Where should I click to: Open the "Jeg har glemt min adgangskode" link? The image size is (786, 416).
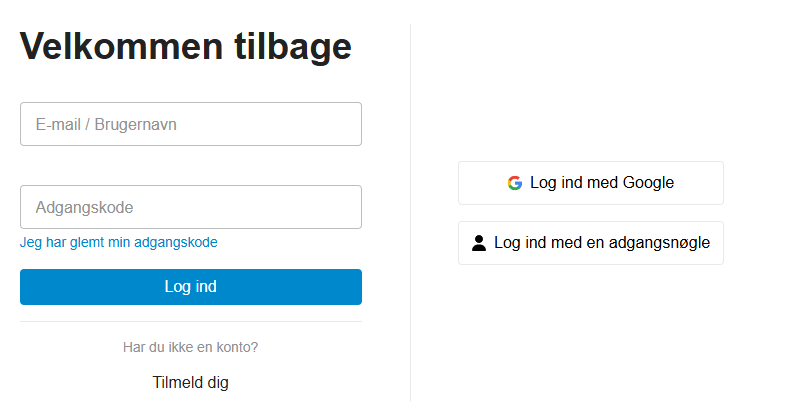click(119, 242)
